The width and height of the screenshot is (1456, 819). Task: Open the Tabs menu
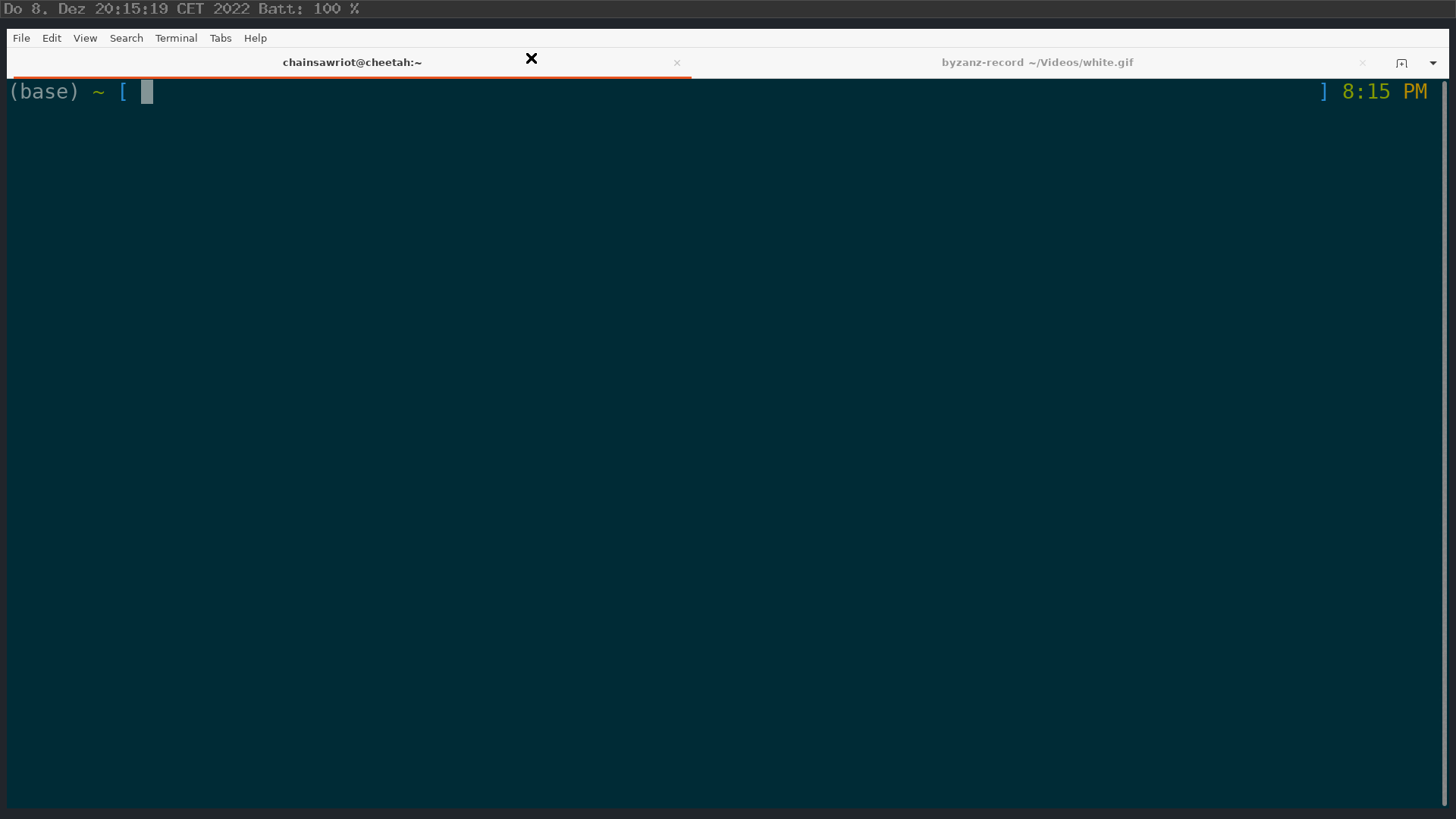click(221, 38)
